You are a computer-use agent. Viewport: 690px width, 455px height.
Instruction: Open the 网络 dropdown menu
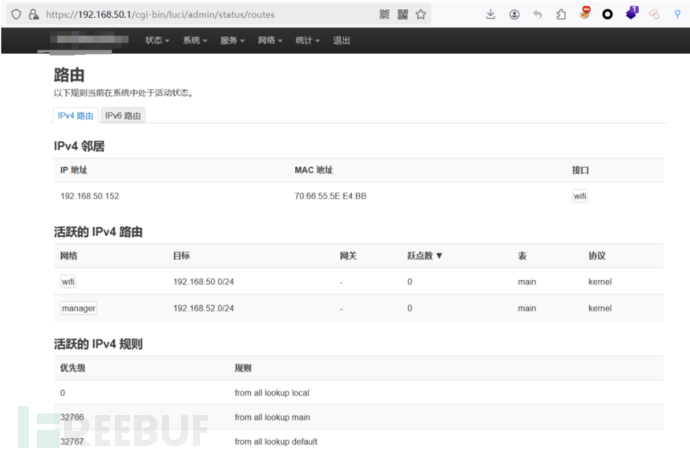tap(270, 40)
